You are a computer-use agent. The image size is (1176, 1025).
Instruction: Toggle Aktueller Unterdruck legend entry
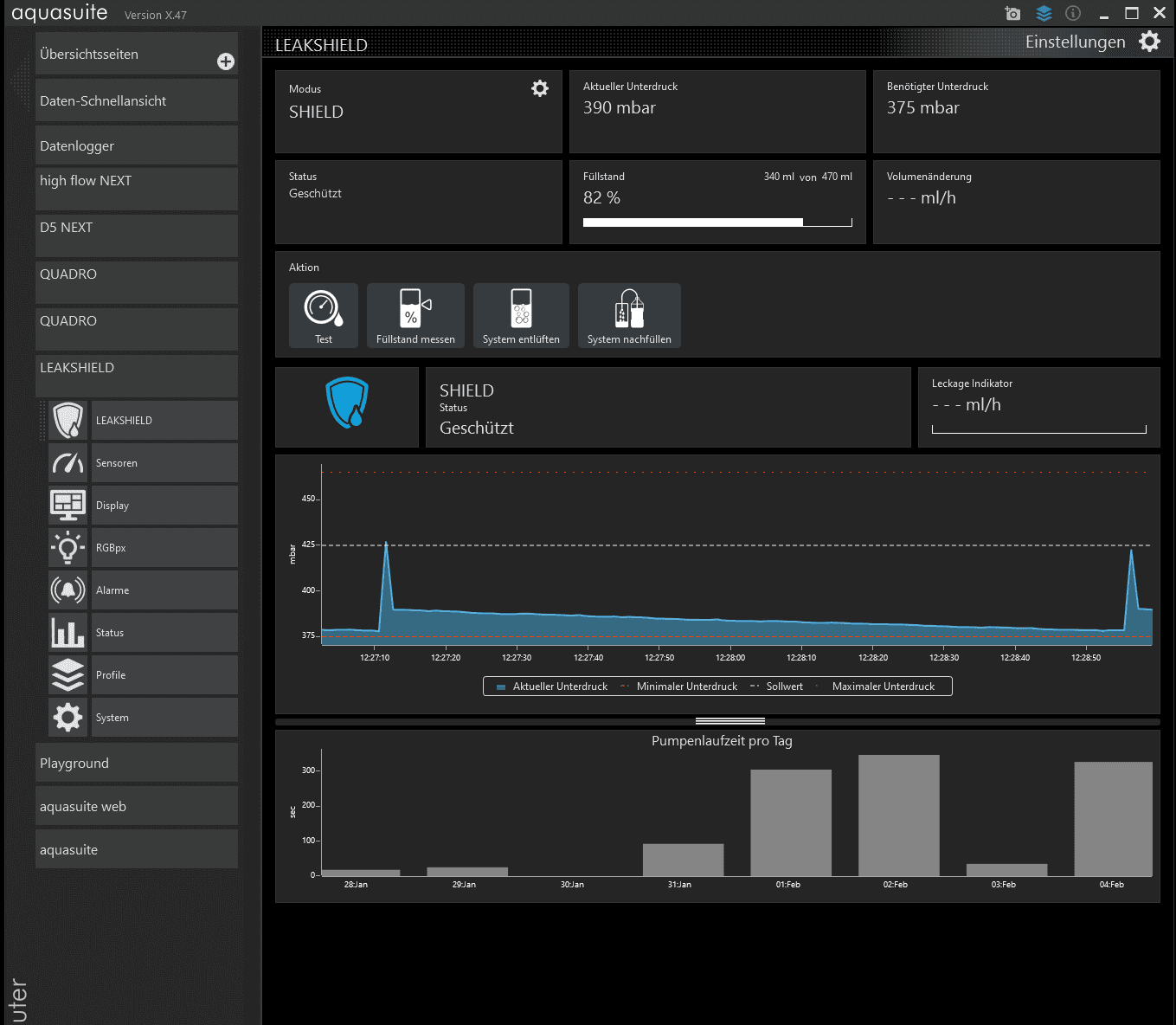(552, 687)
